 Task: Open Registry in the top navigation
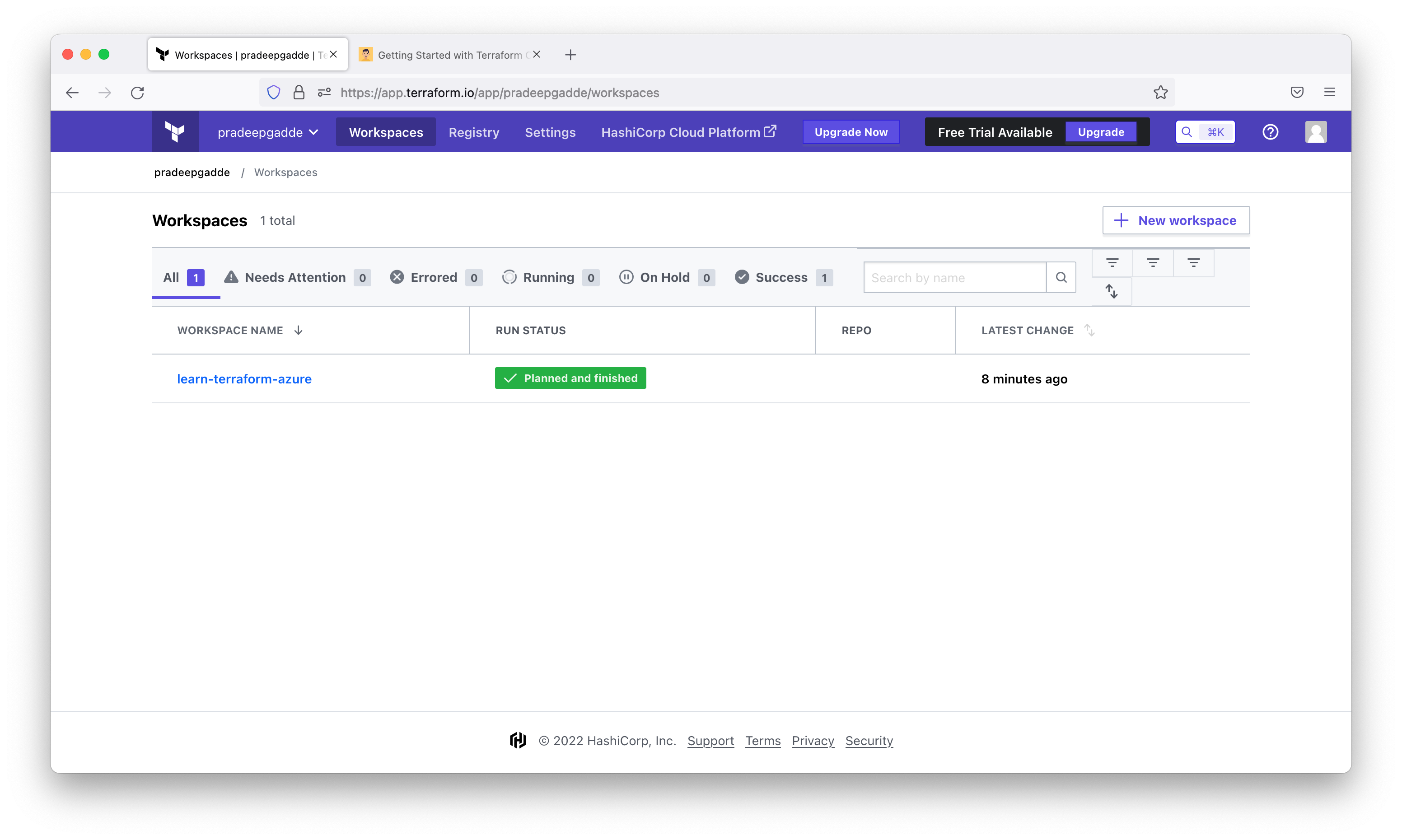tap(474, 132)
